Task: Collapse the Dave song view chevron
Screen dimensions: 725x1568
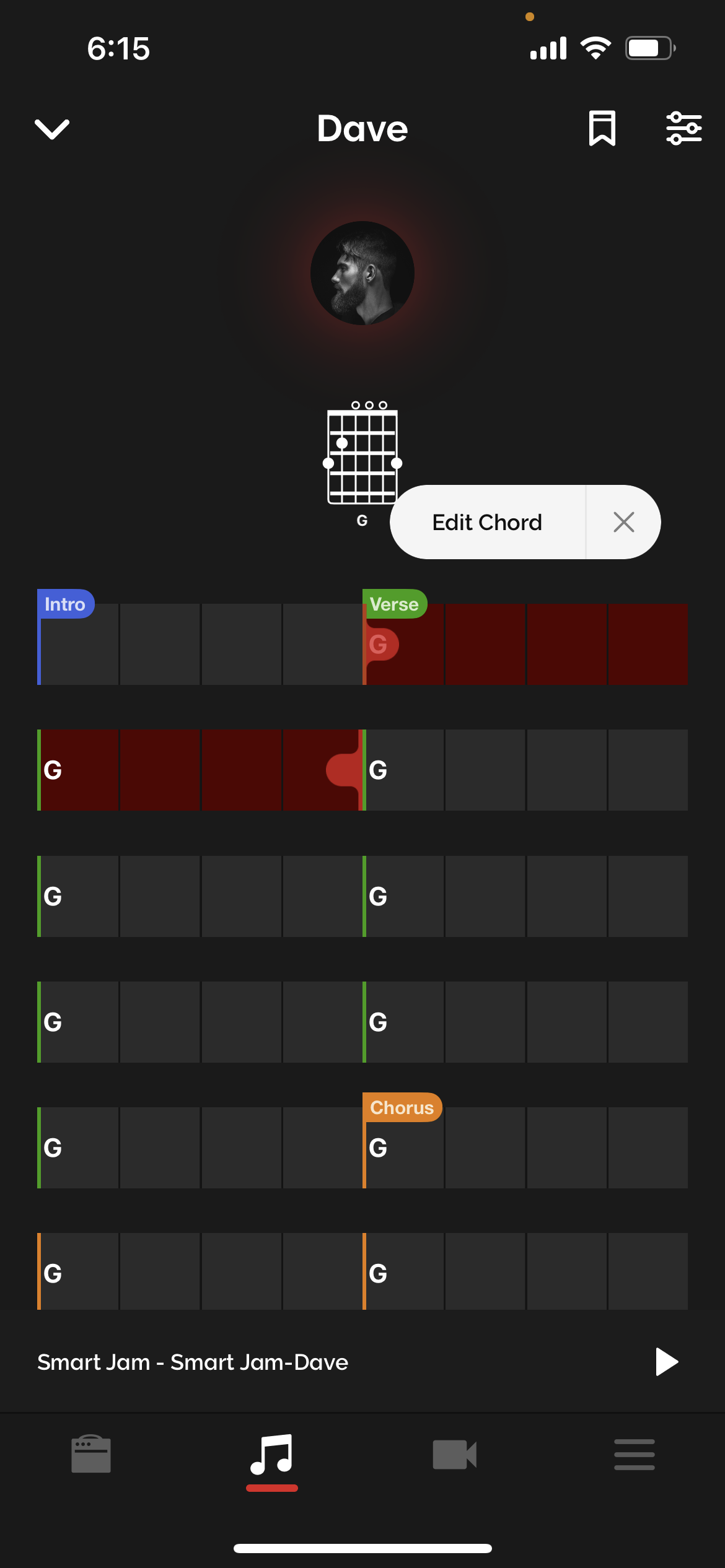Action: tap(52, 129)
